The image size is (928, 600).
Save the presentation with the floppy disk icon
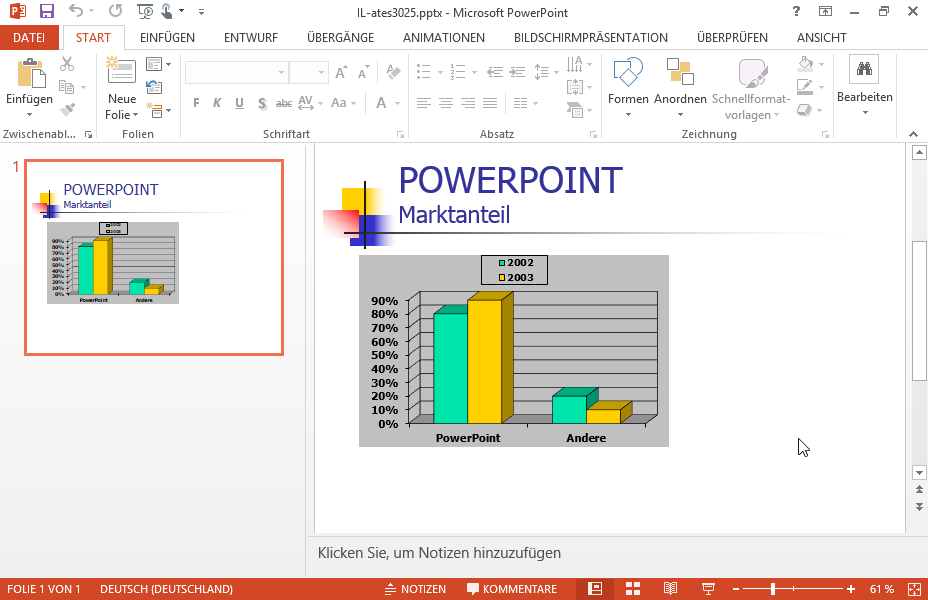[46, 11]
